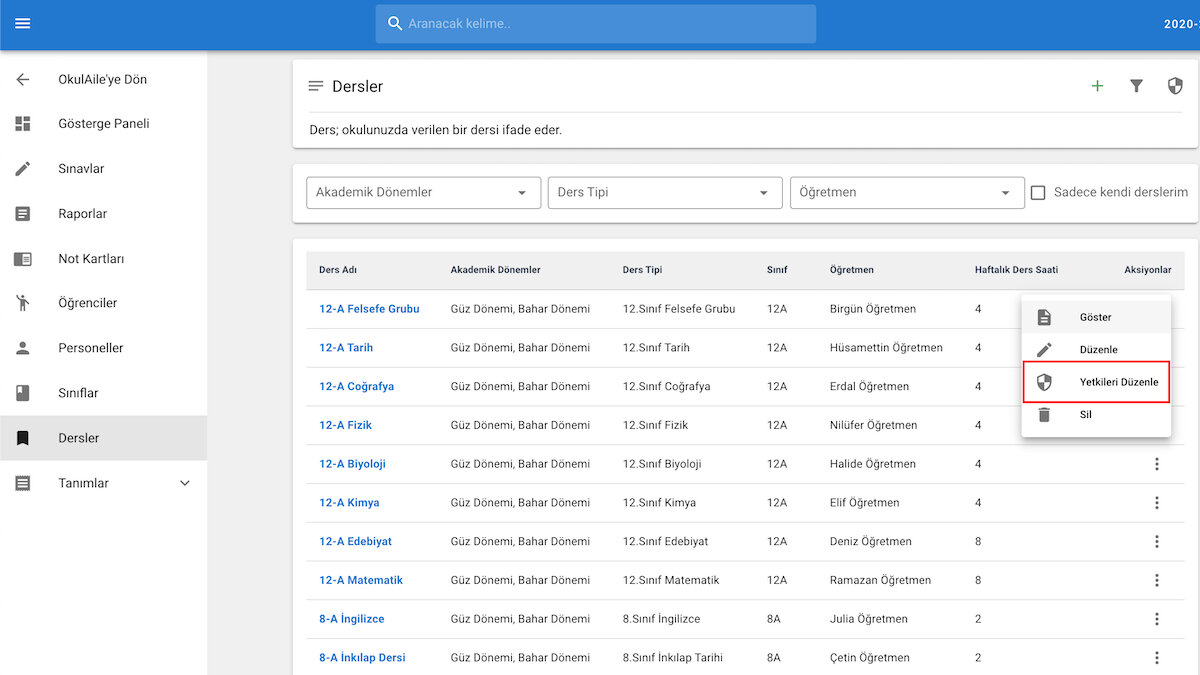Toggle the Sadece kendi derslerim checkbox
The width and height of the screenshot is (1200, 675).
pyautogui.click(x=1038, y=192)
